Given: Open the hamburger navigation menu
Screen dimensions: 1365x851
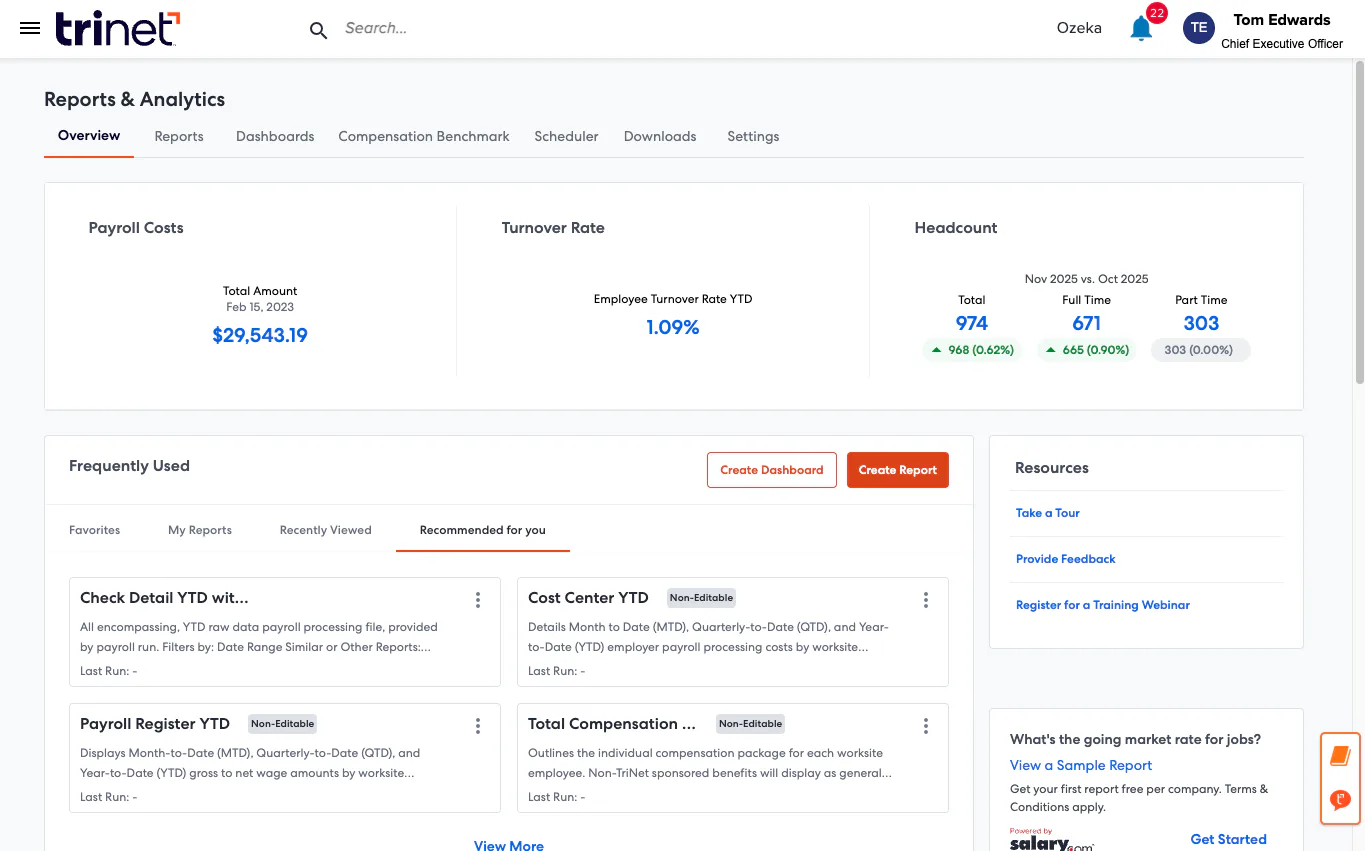Looking at the screenshot, I should pyautogui.click(x=30, y=28).
